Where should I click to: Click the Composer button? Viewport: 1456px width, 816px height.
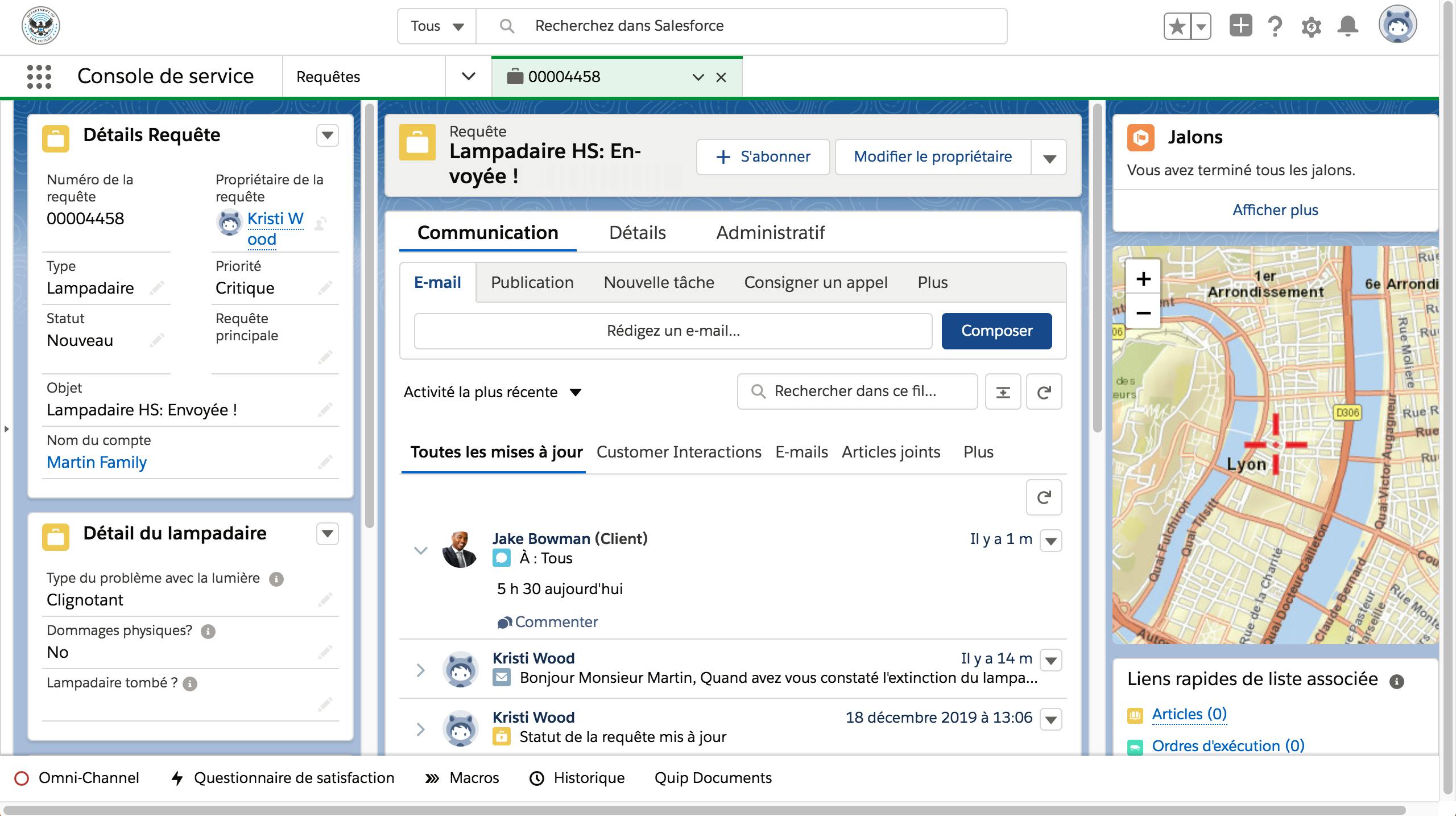point(996,331)
